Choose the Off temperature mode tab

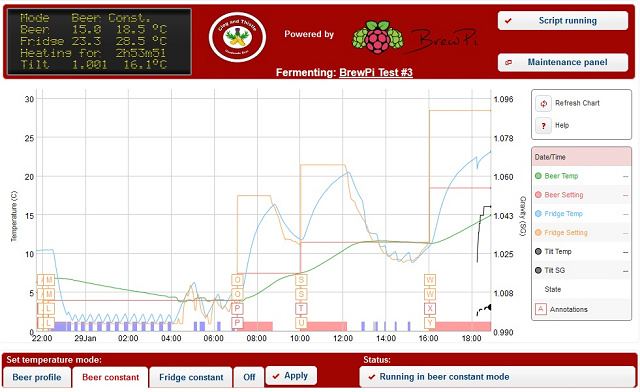click(x=249, y=377)
